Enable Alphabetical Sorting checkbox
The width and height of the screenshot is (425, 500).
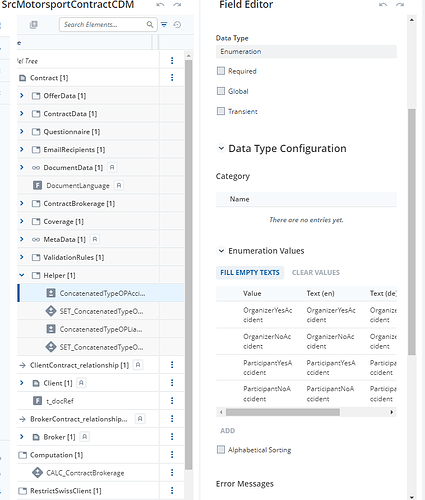coord(221,450)
